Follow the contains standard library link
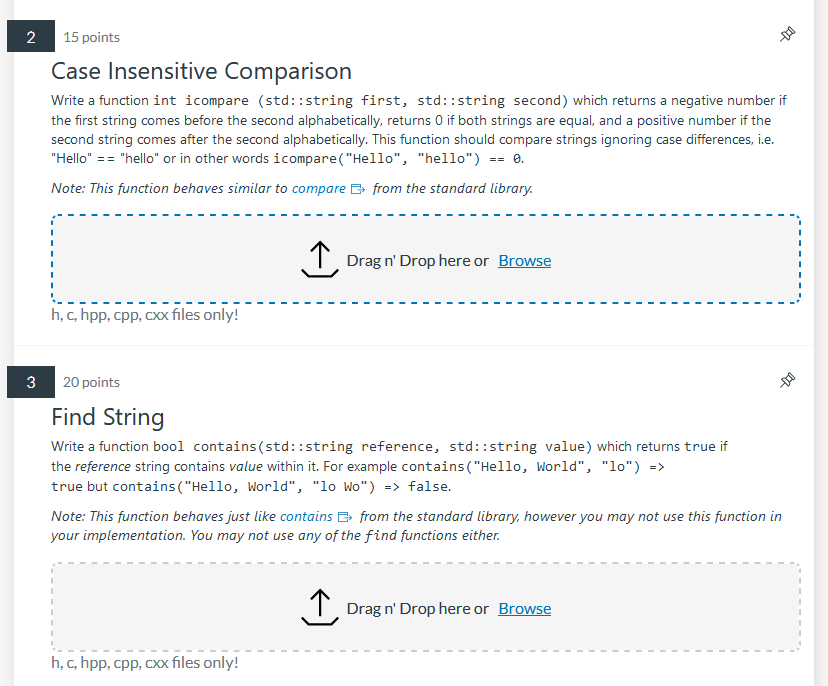Image resolution: width=828 pixels, height=686 pixels. [308, 516]
